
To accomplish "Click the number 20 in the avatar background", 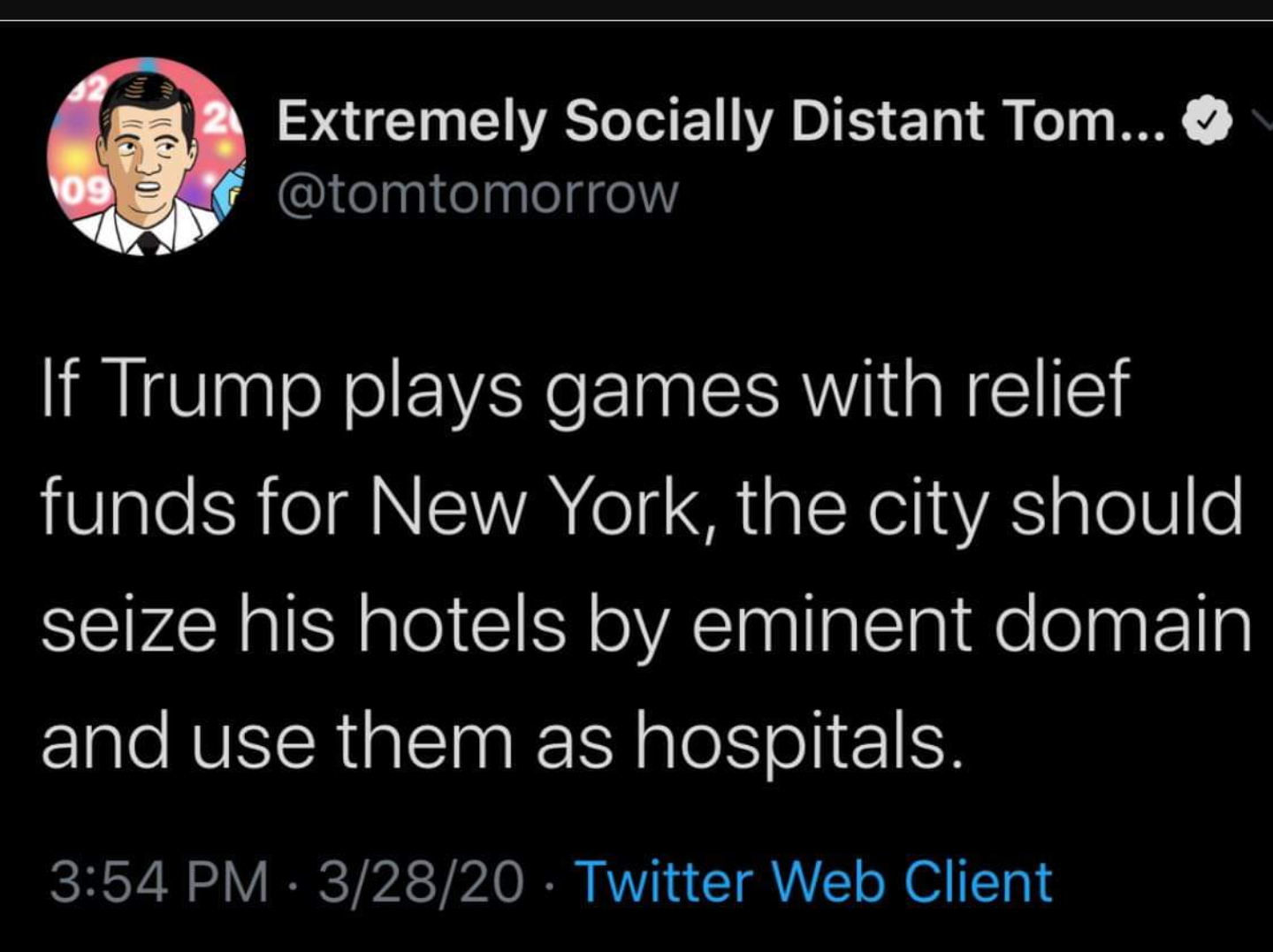I will pos(222,119).
